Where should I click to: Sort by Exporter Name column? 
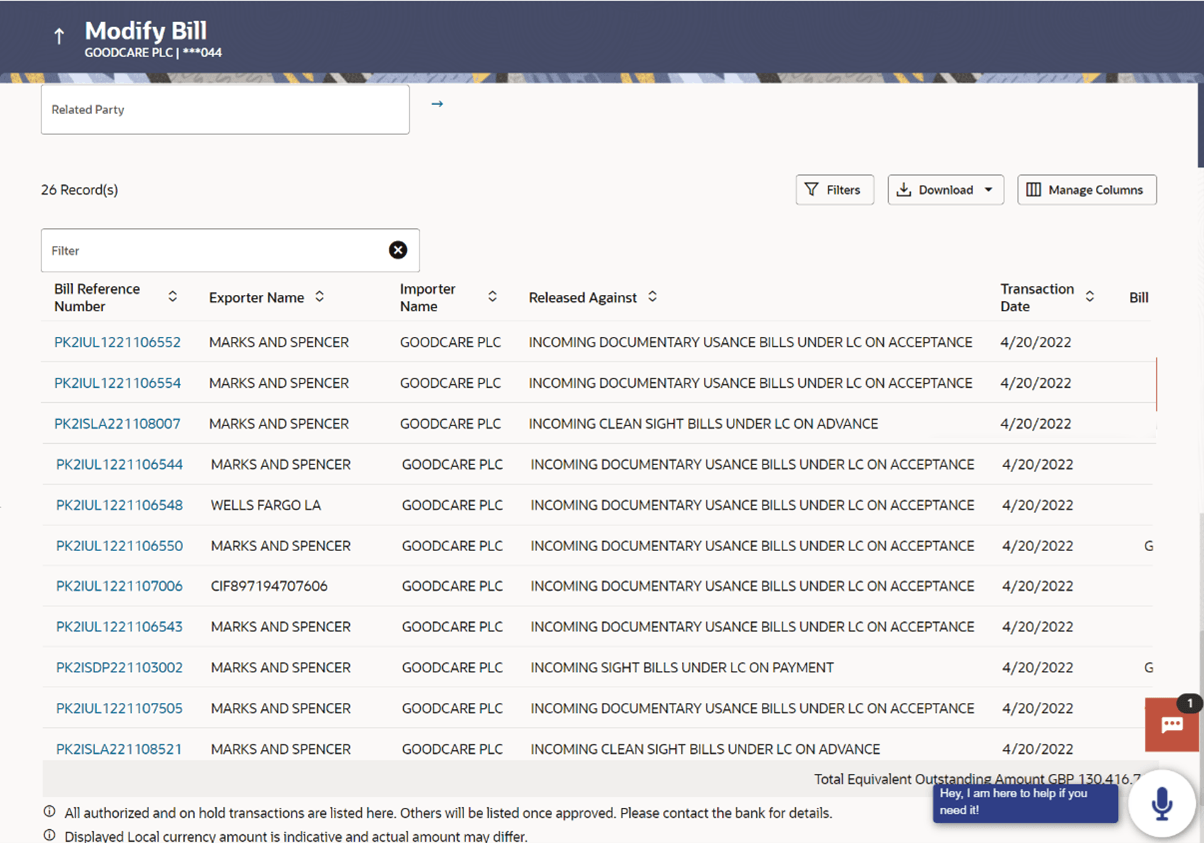[x=320, y=297]
